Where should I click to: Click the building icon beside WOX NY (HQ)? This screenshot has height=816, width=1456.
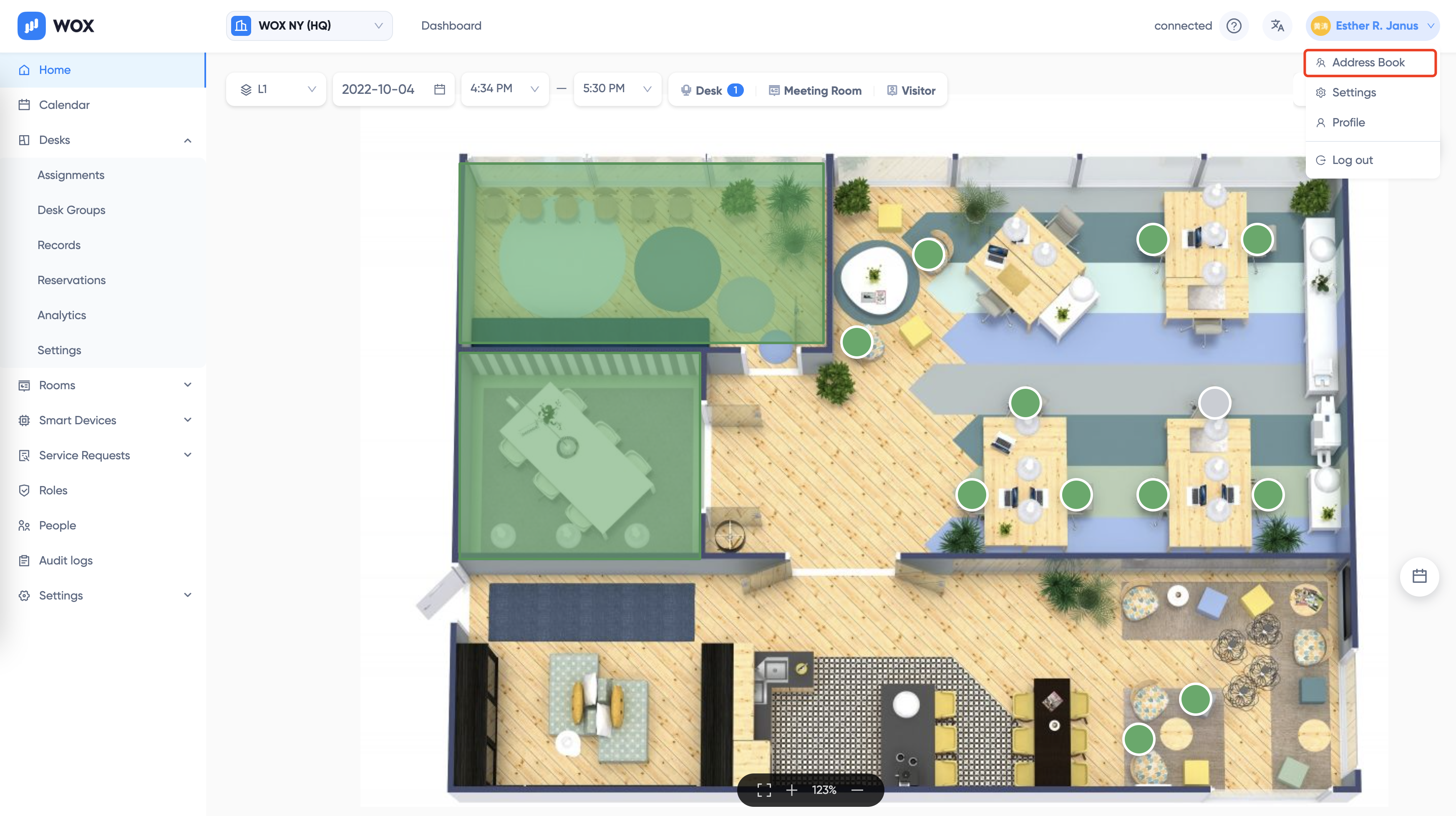point(242,26)
